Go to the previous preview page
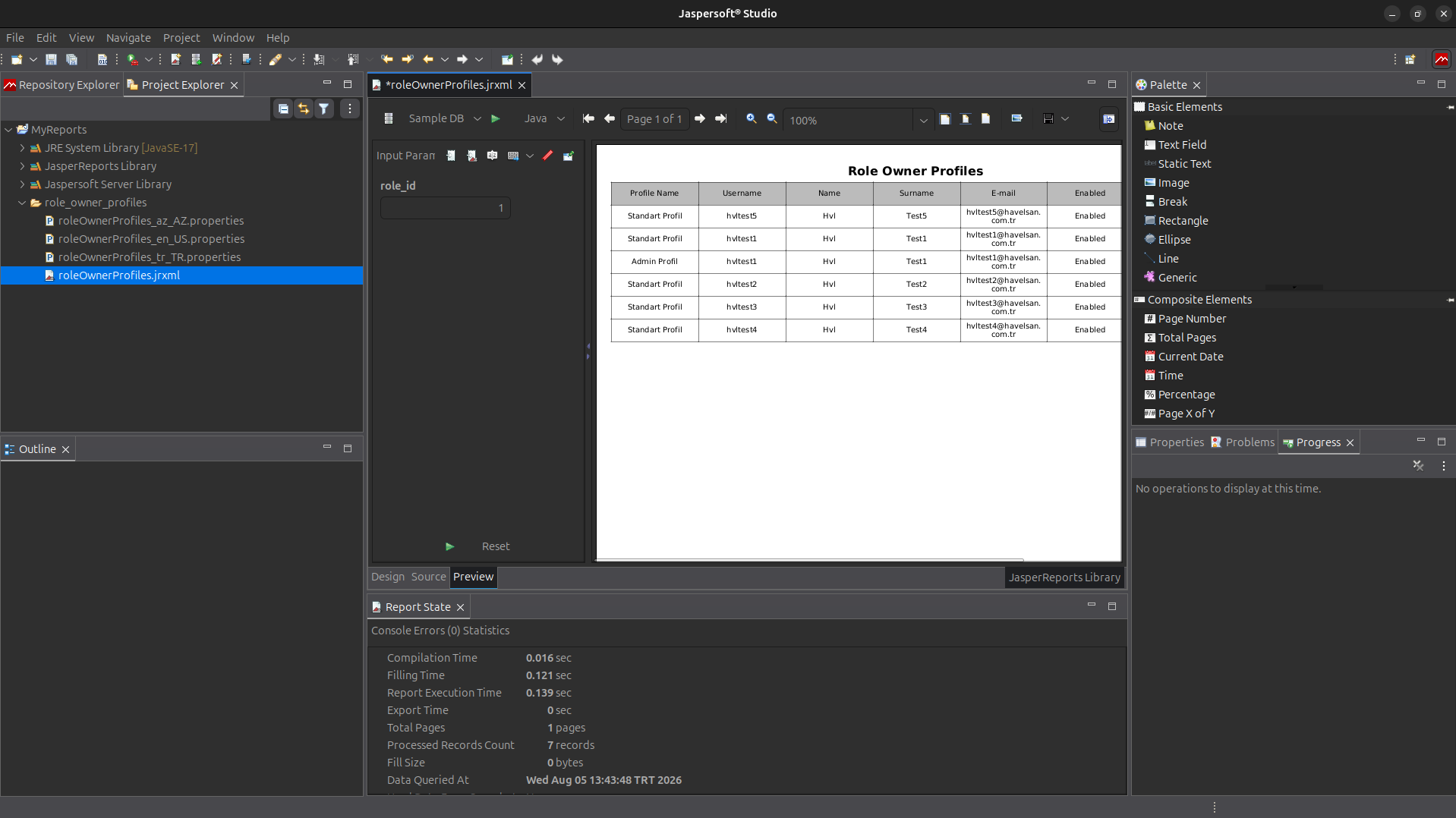This screenshot has height=818, width=1456. 610,118
